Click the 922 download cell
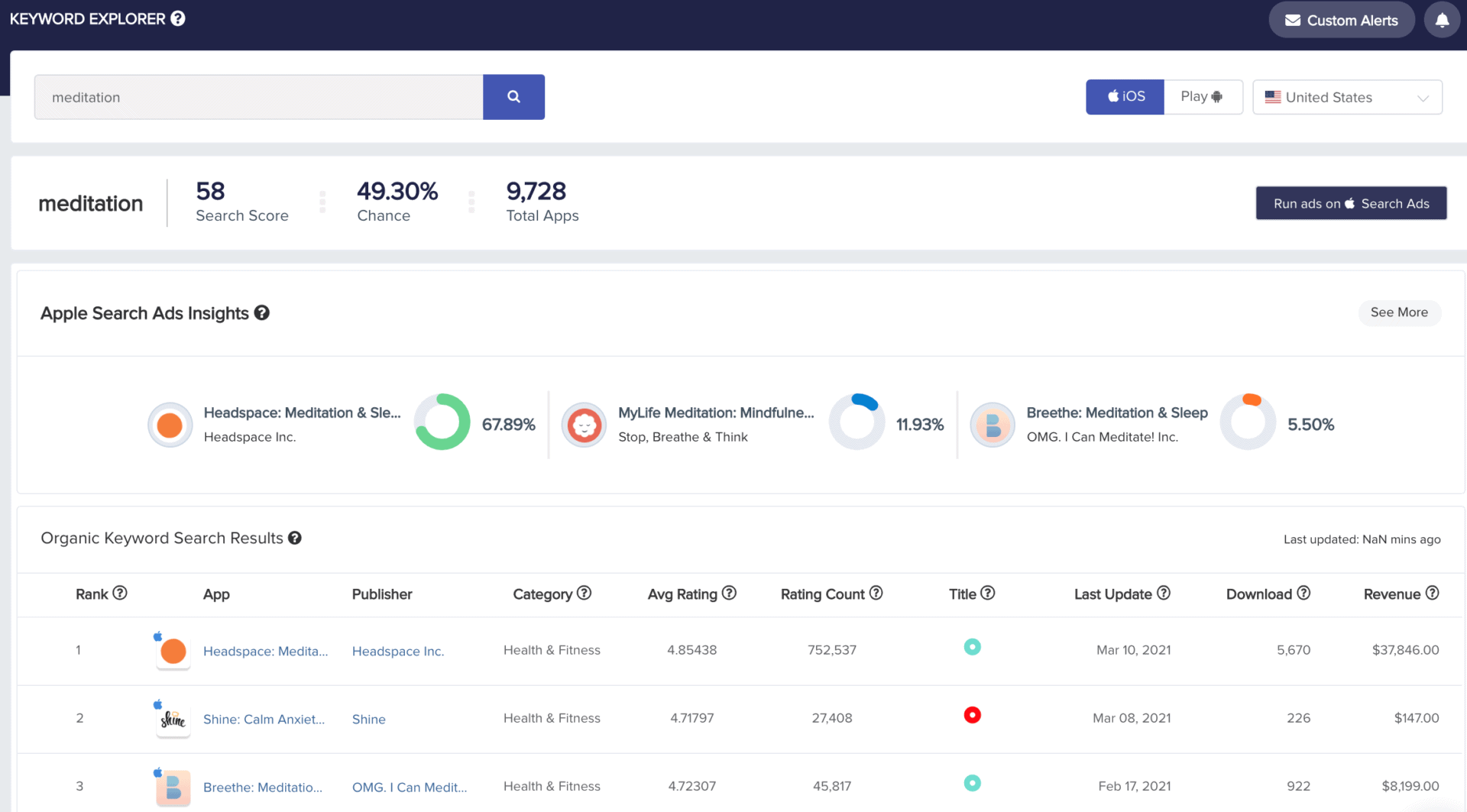Image resolution: width=1467 pixels, height=812 pixels. click(1298, 786)
